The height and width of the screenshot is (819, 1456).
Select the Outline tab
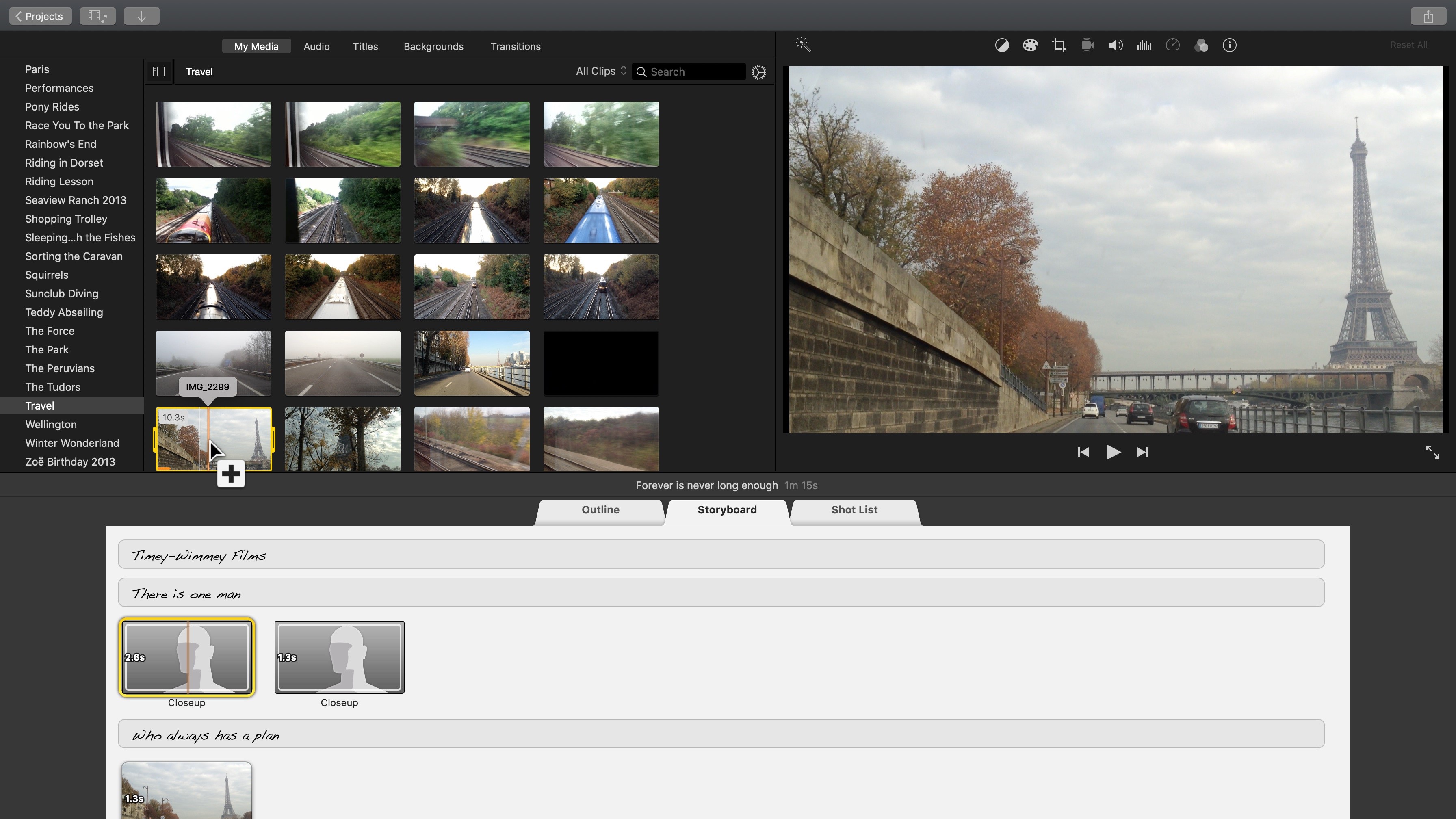pyautogui.click(x=600, y=510)
